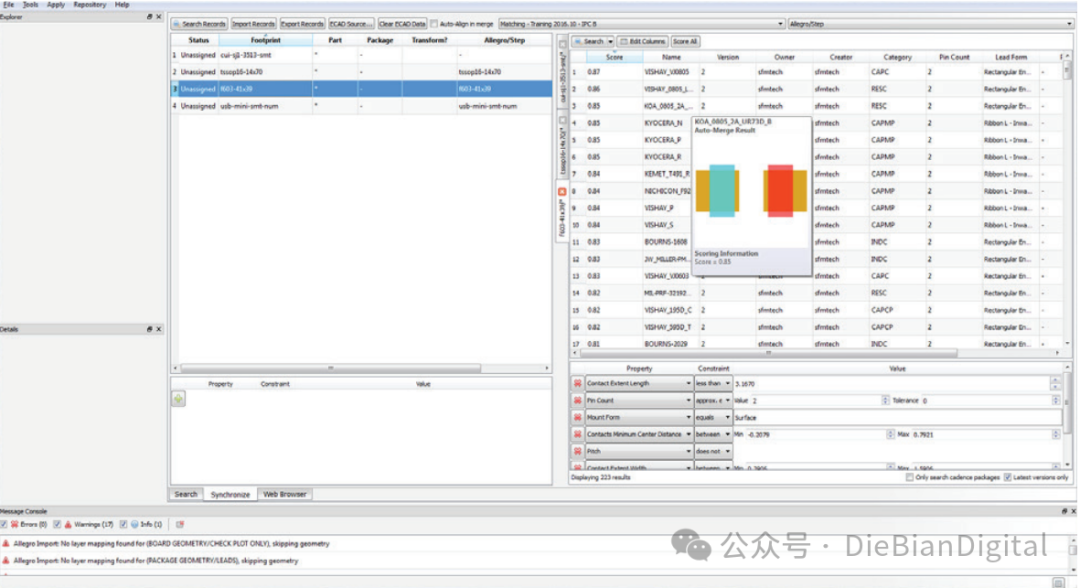Click Clear ECAD Data button
1080x588 pixels.
pos(402,24)
